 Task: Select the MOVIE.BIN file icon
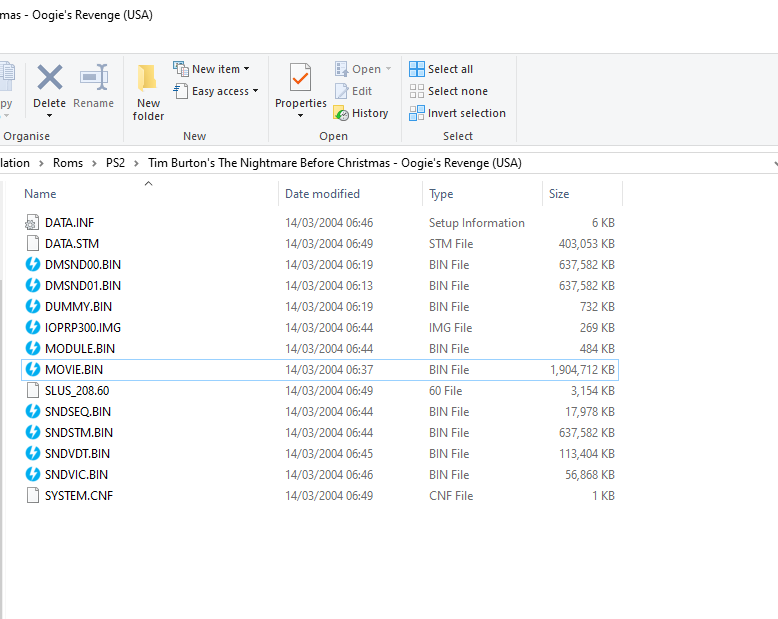tap(33, 370)
